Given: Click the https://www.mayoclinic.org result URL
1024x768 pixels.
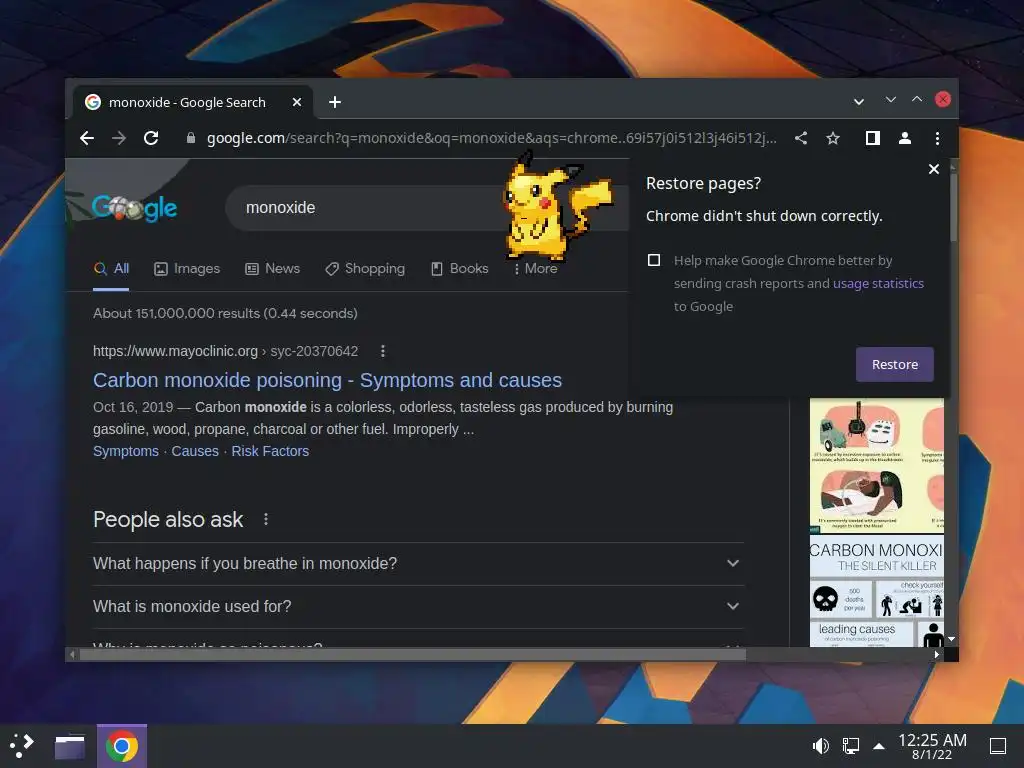Looking at the screenshot, I should [x=225, y=351].
